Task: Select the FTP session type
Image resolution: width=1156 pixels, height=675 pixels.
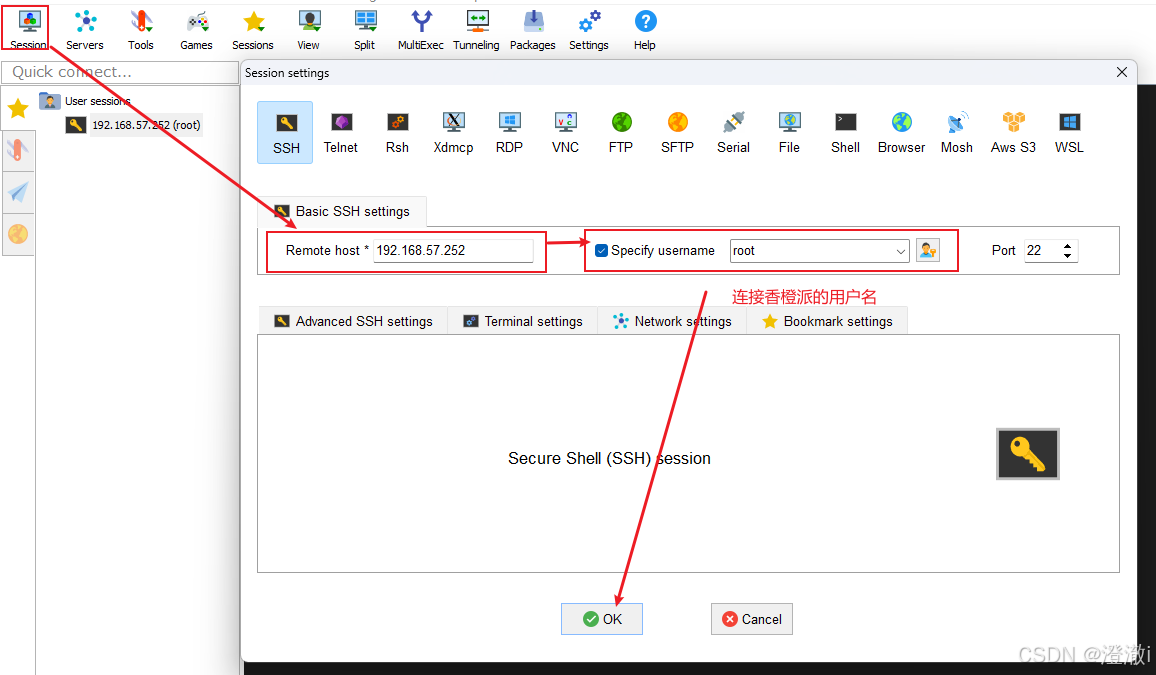Action: (x=621, y=133)
